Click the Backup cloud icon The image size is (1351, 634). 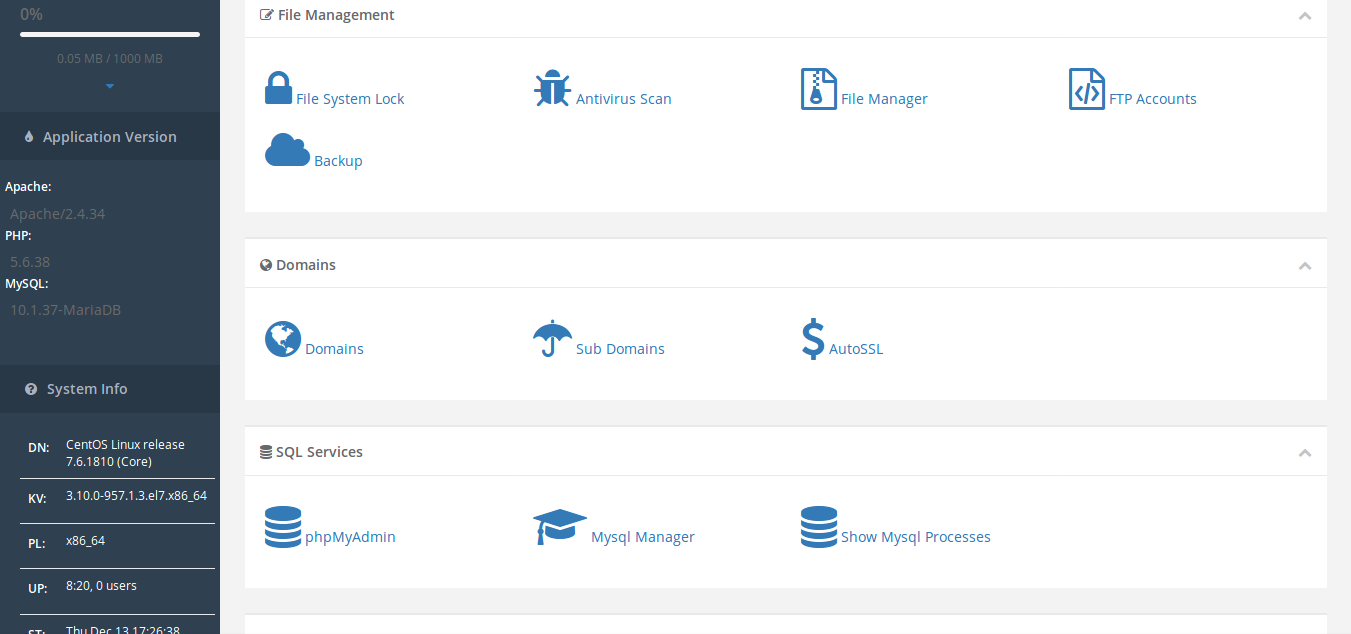coord(287,150)
